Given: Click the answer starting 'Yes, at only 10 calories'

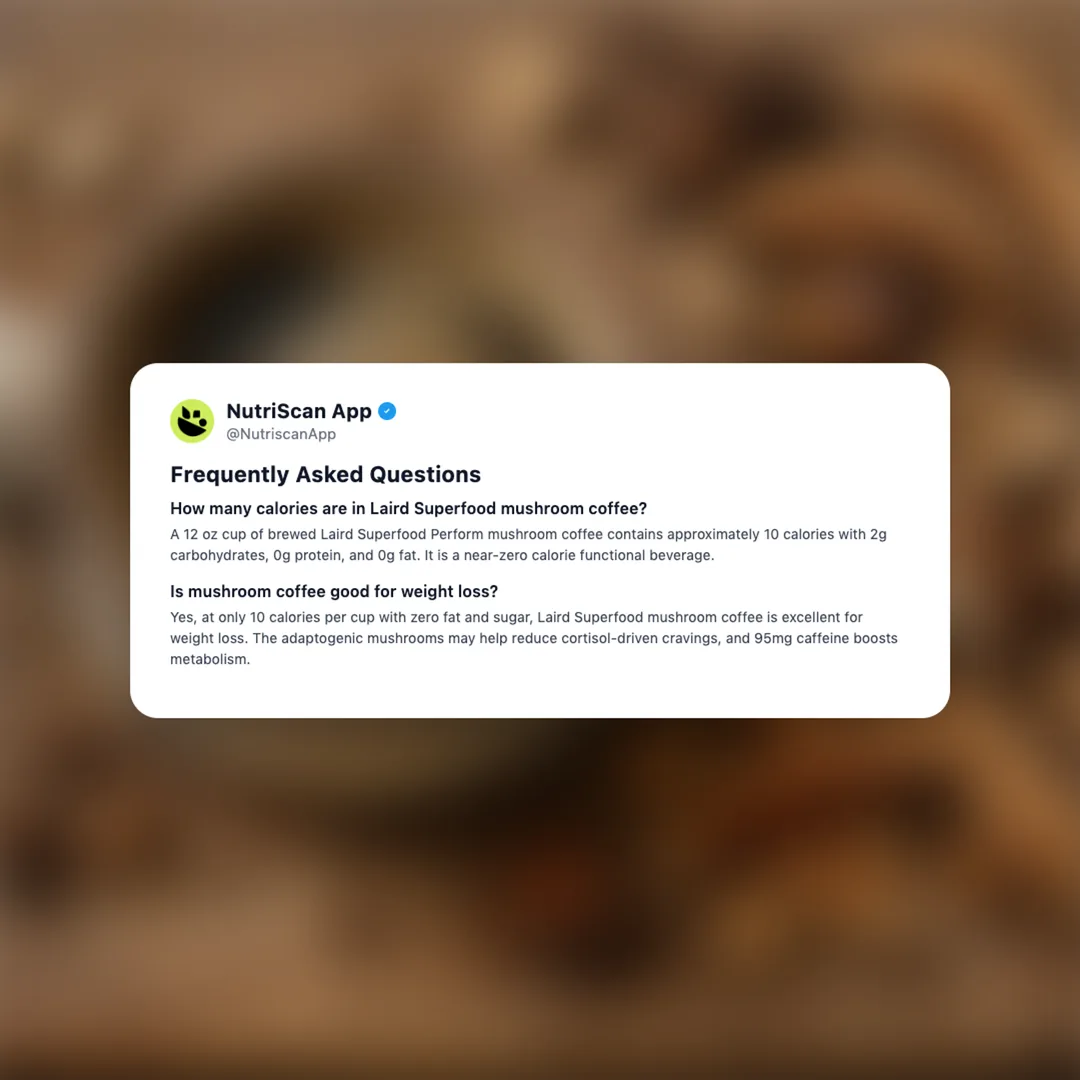Looking at the screenshot, I should click(534, 638).
